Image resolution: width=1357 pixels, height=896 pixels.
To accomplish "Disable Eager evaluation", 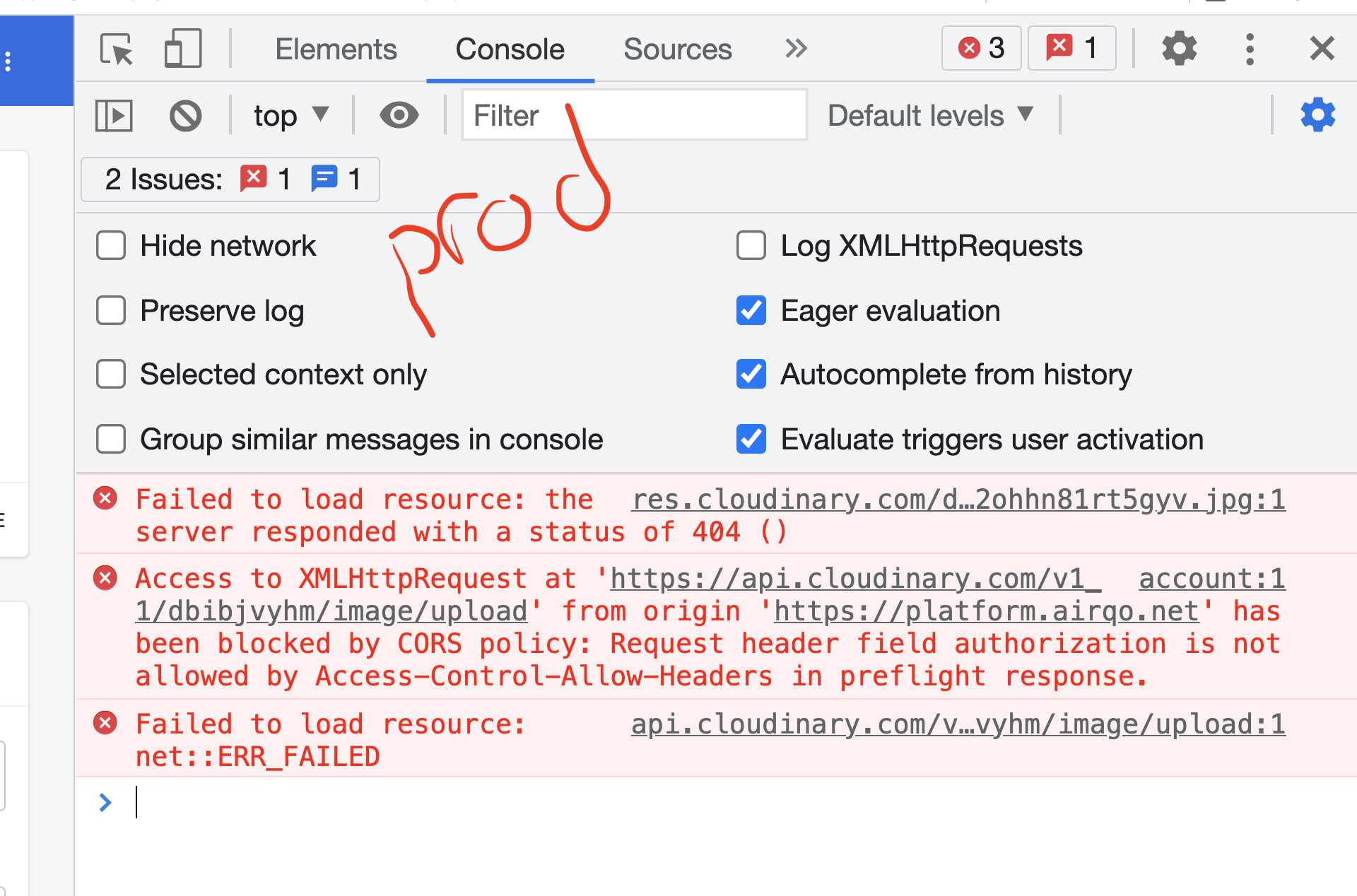I will click(x=751, y=310).
